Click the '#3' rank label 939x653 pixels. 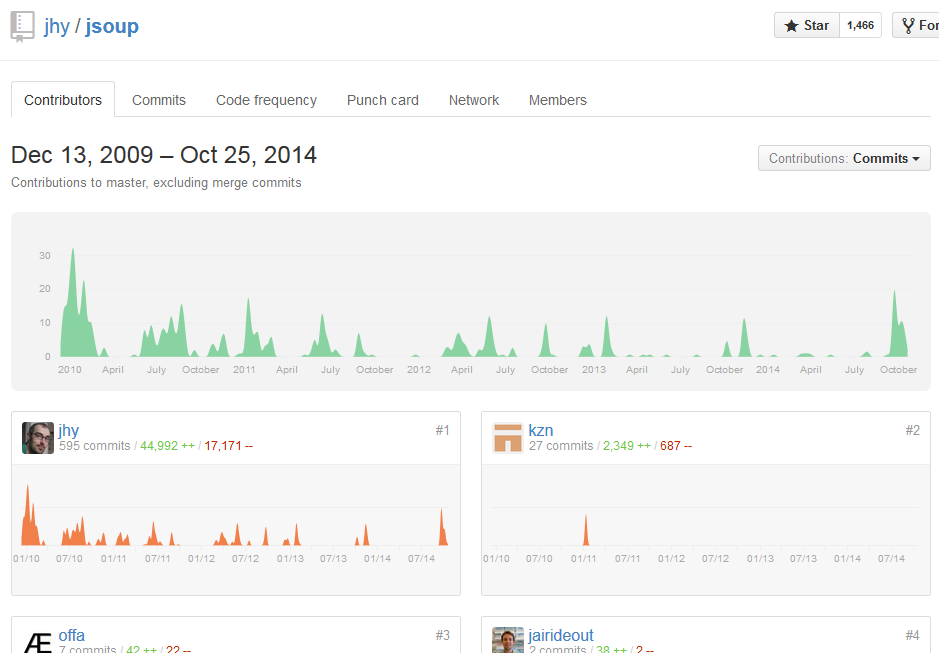click(x=443, y=635)
